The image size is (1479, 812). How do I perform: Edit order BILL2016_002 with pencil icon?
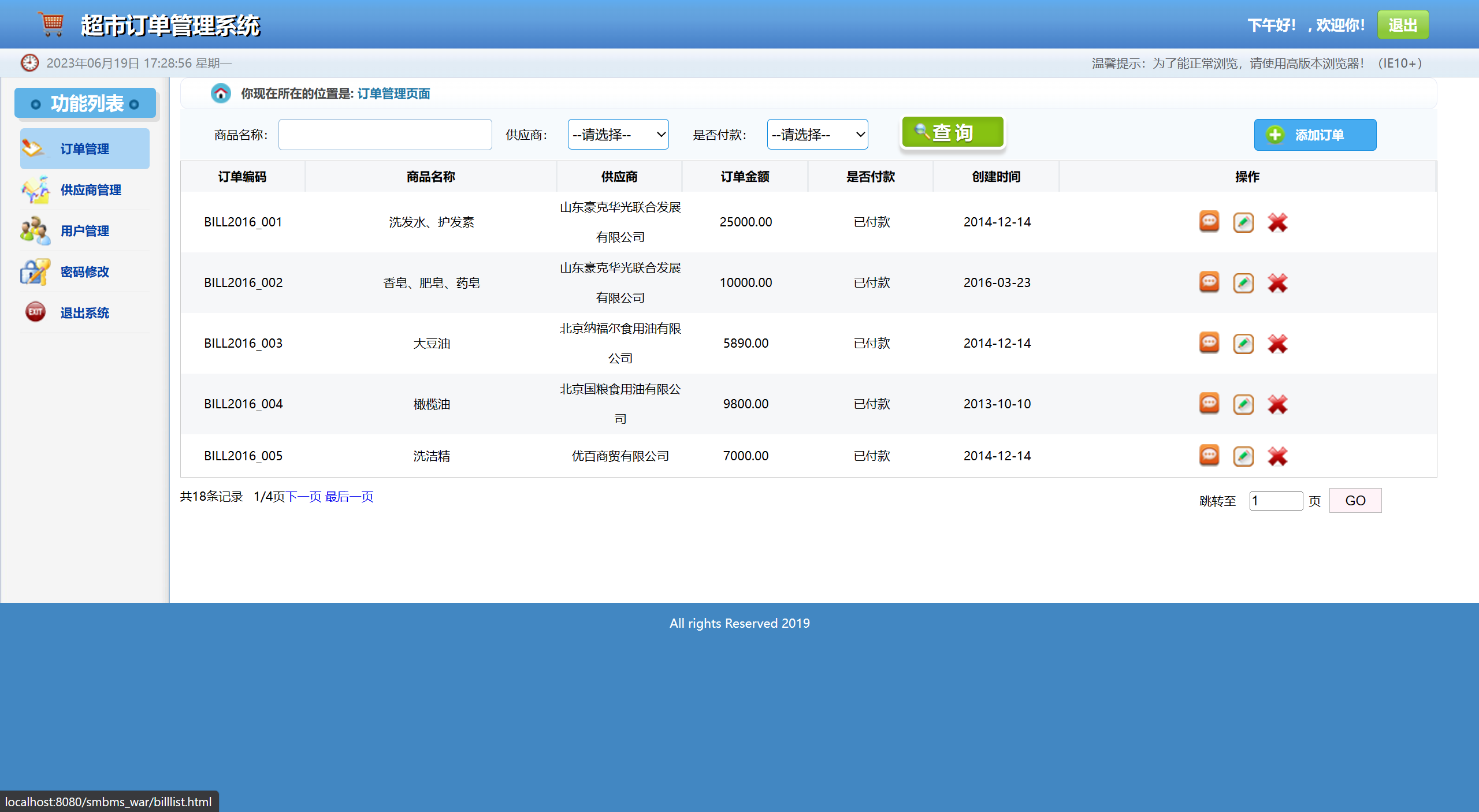pyautogui.click(x=1243, y=283)
